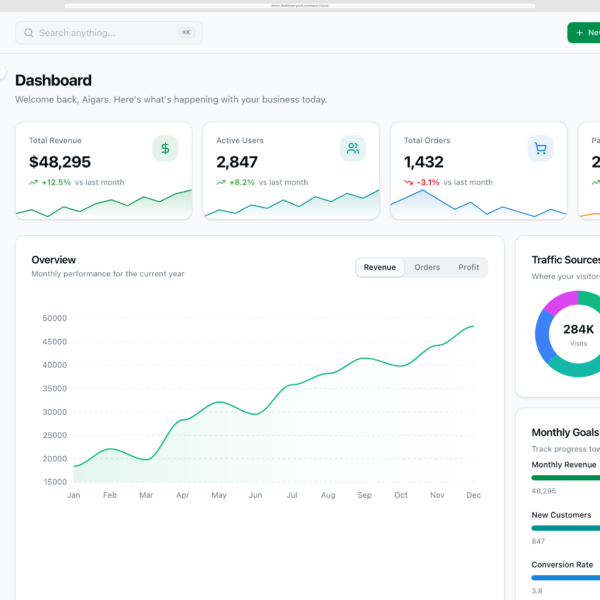Click the "284K" visits value
This screenshot has width=600, height=600.
578,329
